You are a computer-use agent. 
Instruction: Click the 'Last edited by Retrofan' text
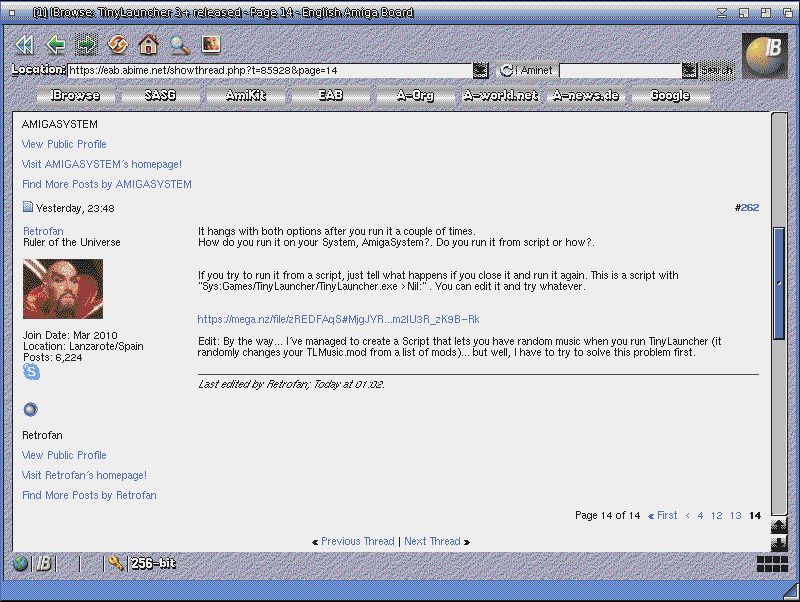coord(291,384)
